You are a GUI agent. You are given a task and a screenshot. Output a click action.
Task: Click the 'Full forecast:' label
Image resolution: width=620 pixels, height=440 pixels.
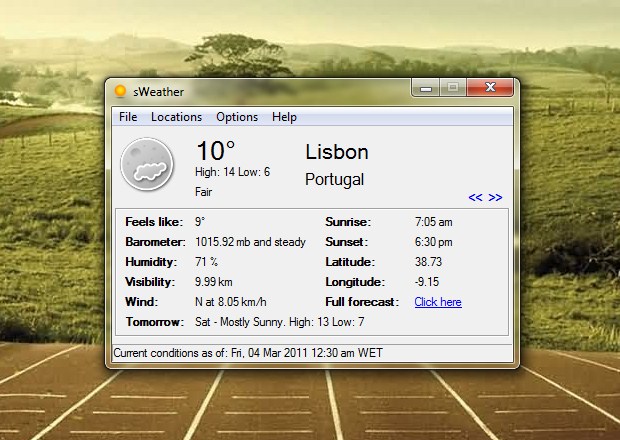pos(362,302)
